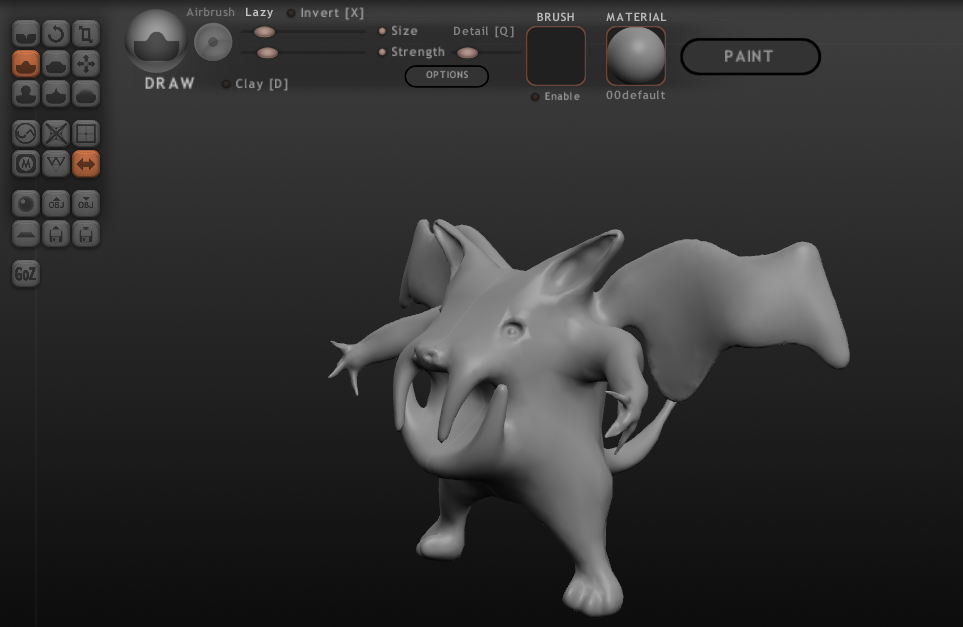Adjust the Detail [Q] slider
The height and width of the screenshot is (627, 963).
coord(468,52)
